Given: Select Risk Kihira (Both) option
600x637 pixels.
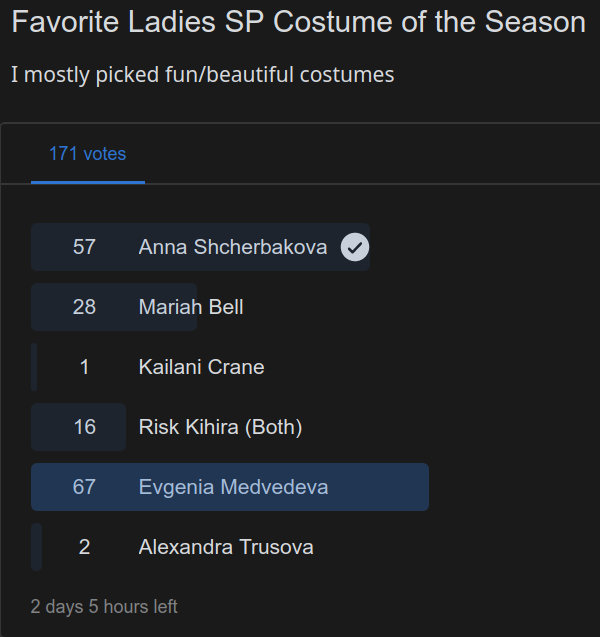Looking at the screenshot, I should point(220,427).
